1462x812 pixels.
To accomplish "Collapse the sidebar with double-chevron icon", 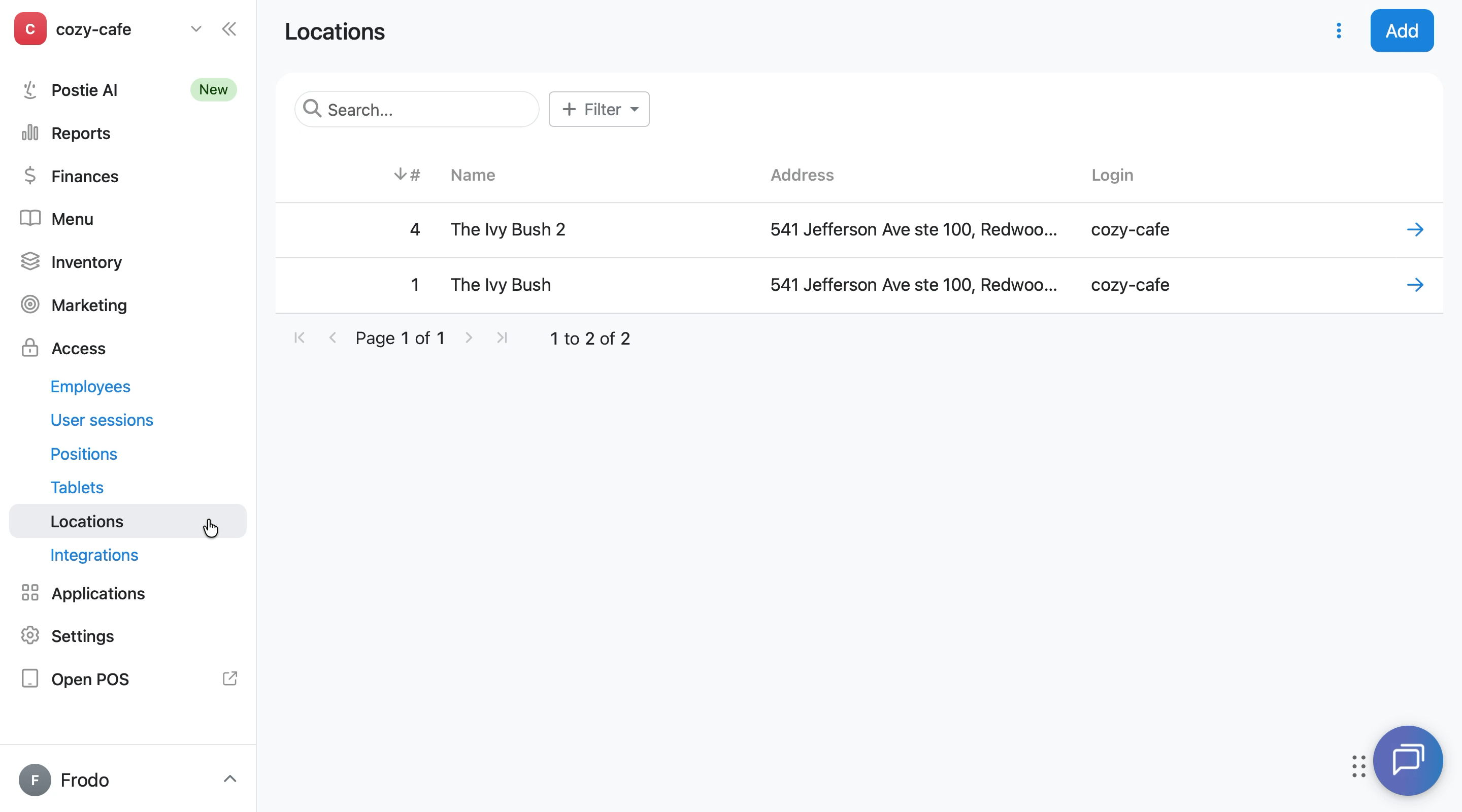I will [x=229, y=29].
